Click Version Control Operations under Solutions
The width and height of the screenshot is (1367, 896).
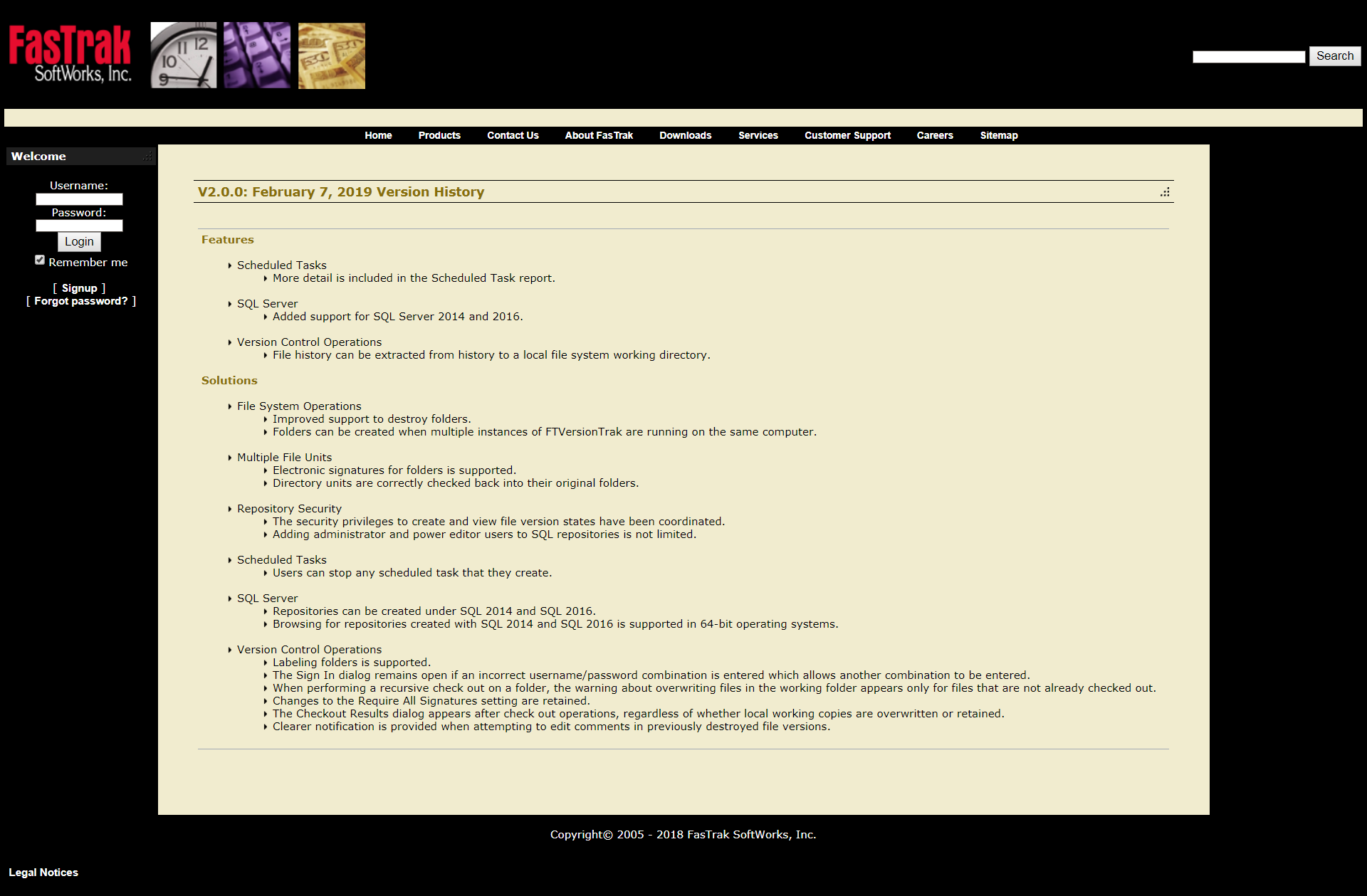pos(309,650)
